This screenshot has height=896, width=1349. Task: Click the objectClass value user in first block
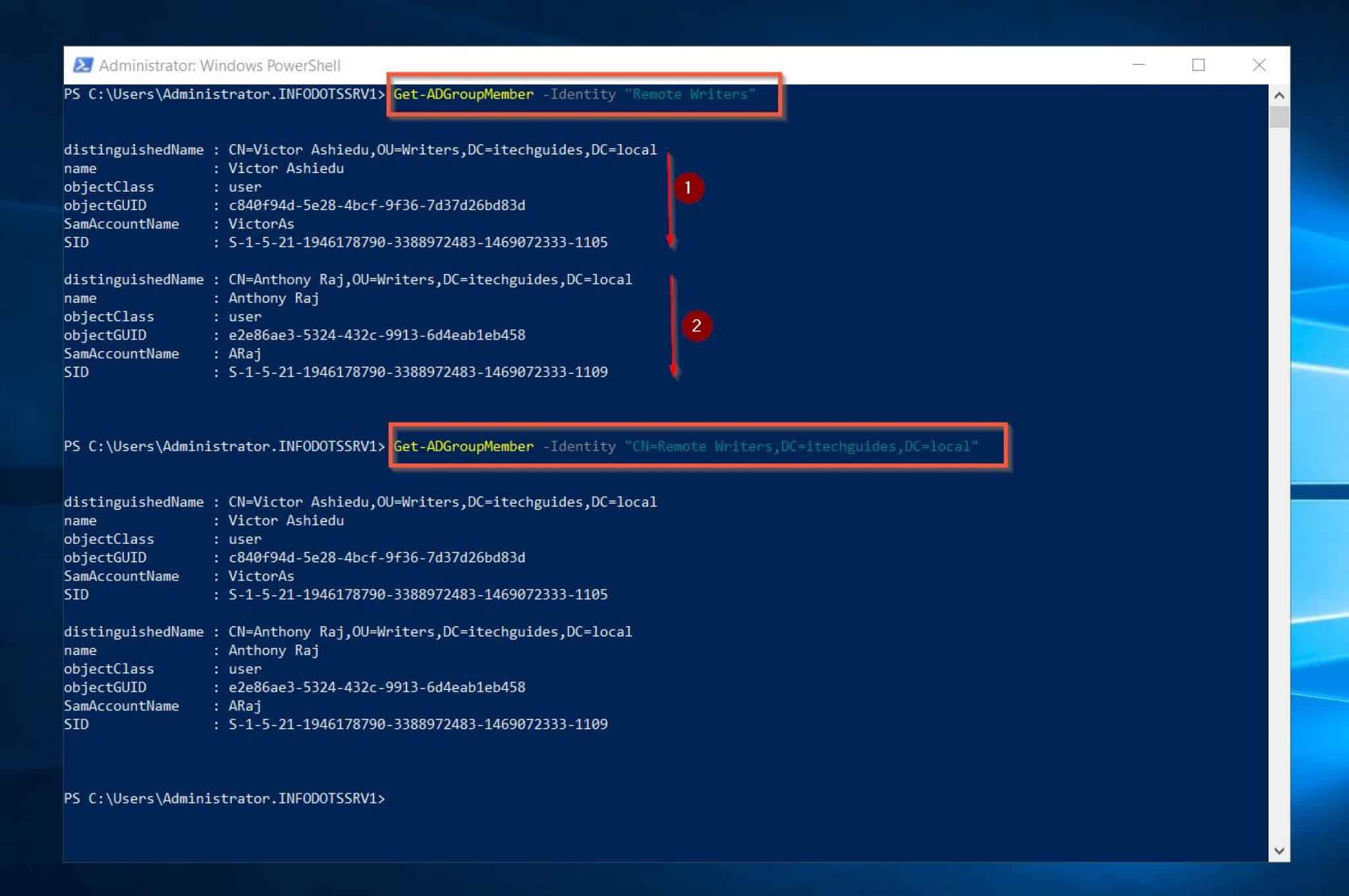point(244,186)
